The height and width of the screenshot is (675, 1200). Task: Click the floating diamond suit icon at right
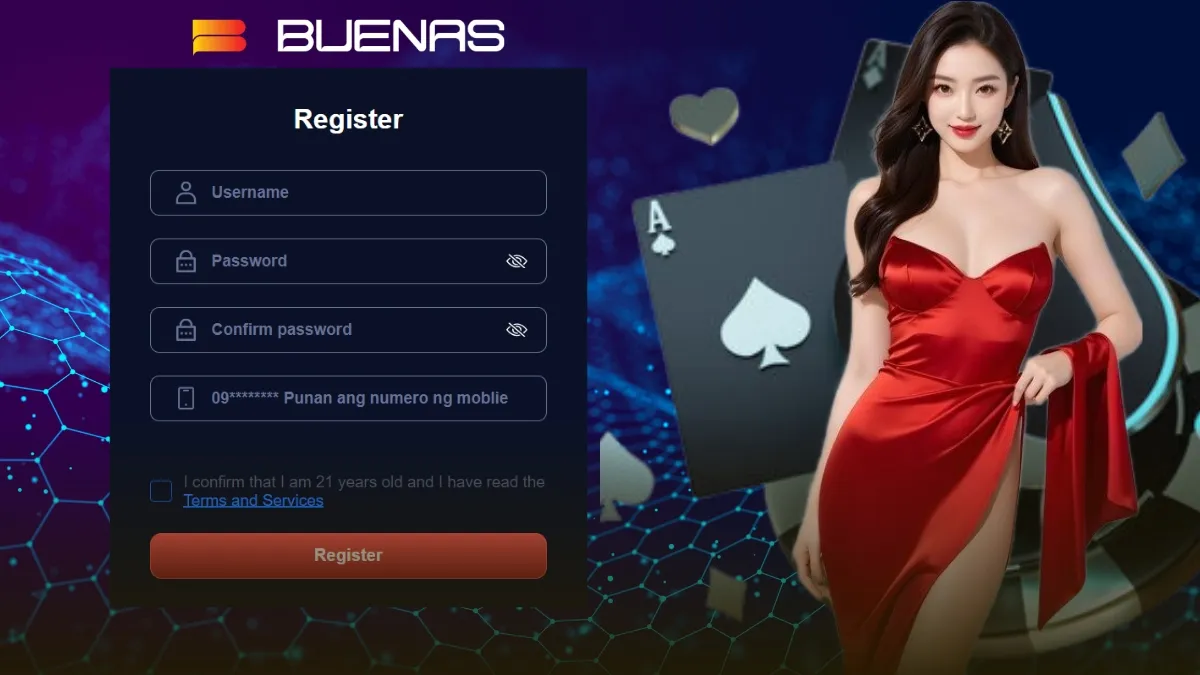1153,155
